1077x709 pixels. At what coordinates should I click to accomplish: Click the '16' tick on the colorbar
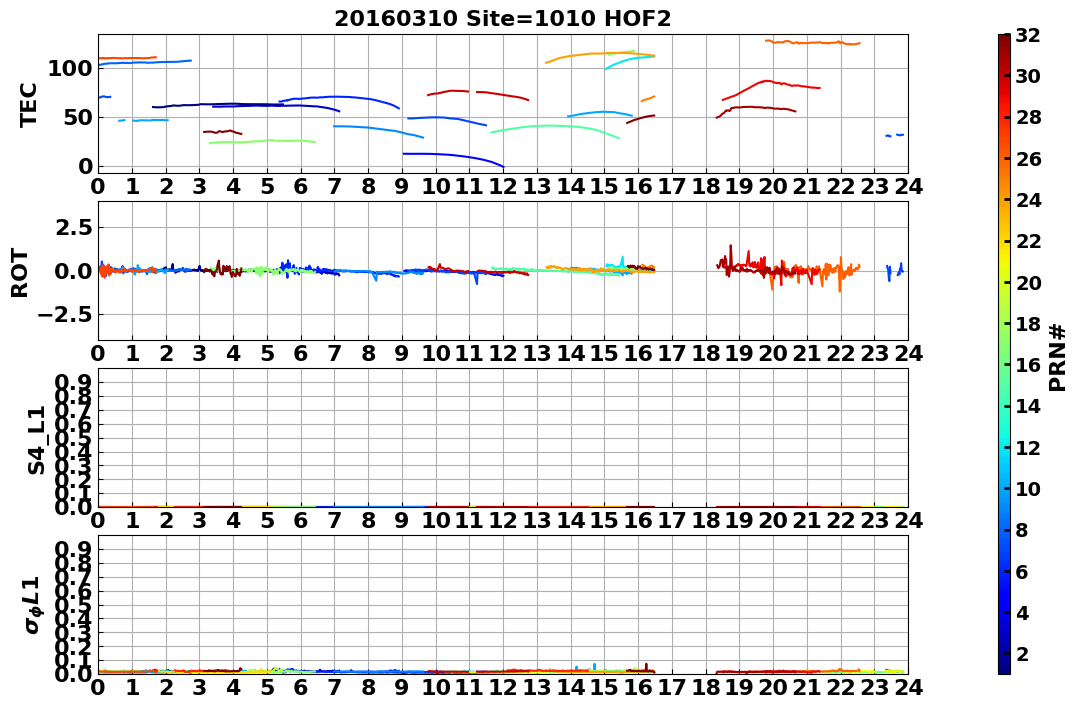click(x=1028, y=365)
